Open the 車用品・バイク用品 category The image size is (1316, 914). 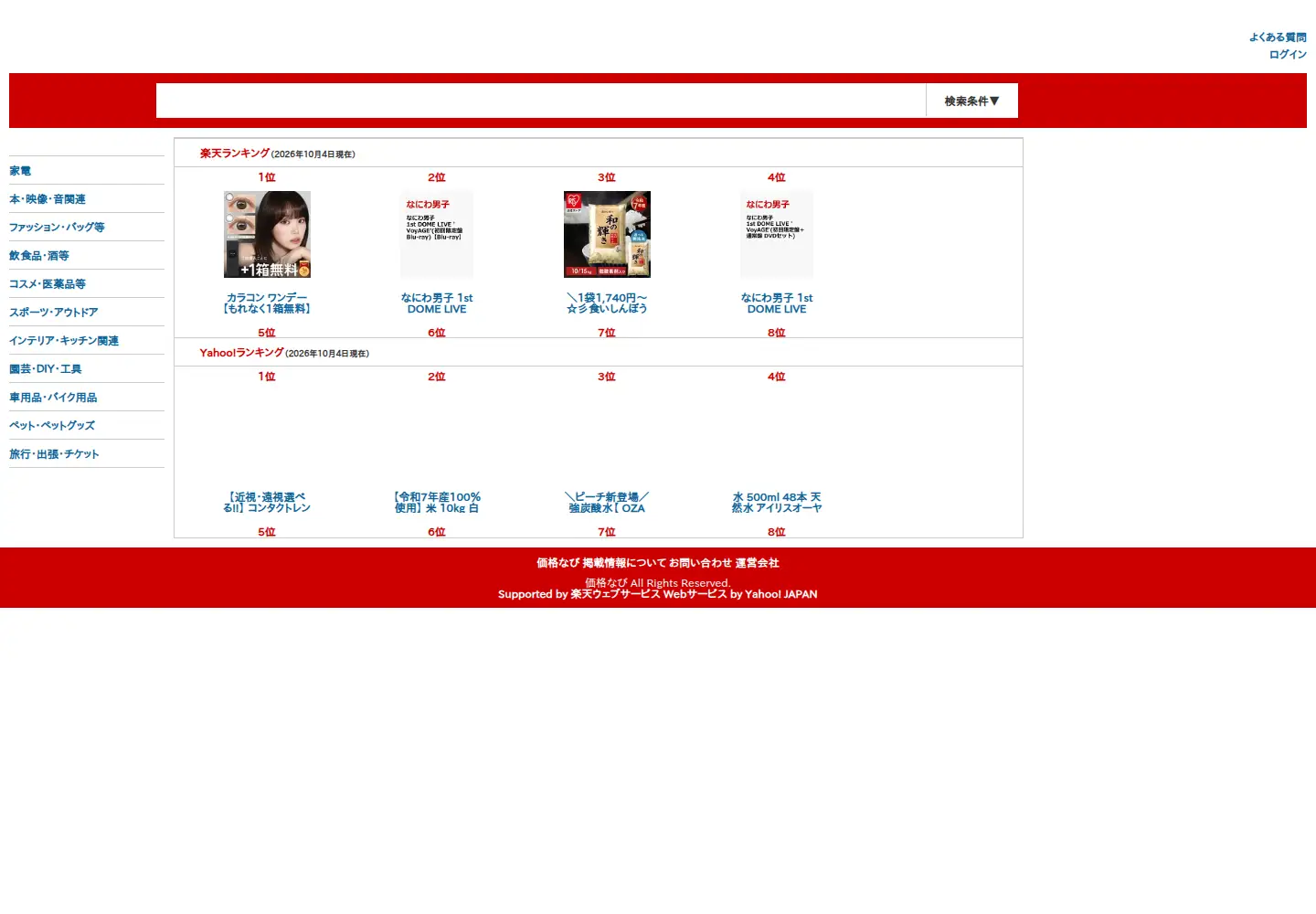(x=53, y=398)
